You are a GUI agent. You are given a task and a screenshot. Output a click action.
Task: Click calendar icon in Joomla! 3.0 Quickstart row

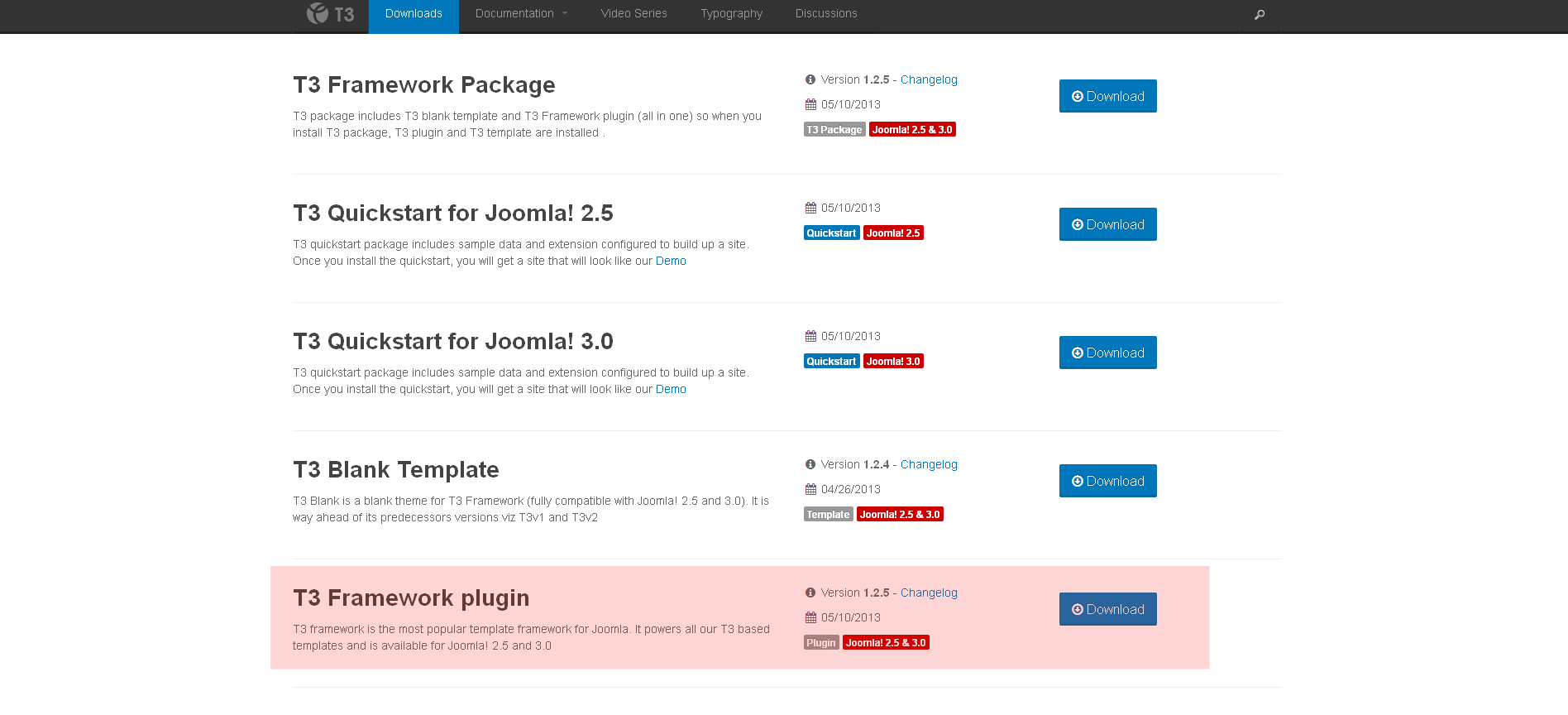[810, 337]
